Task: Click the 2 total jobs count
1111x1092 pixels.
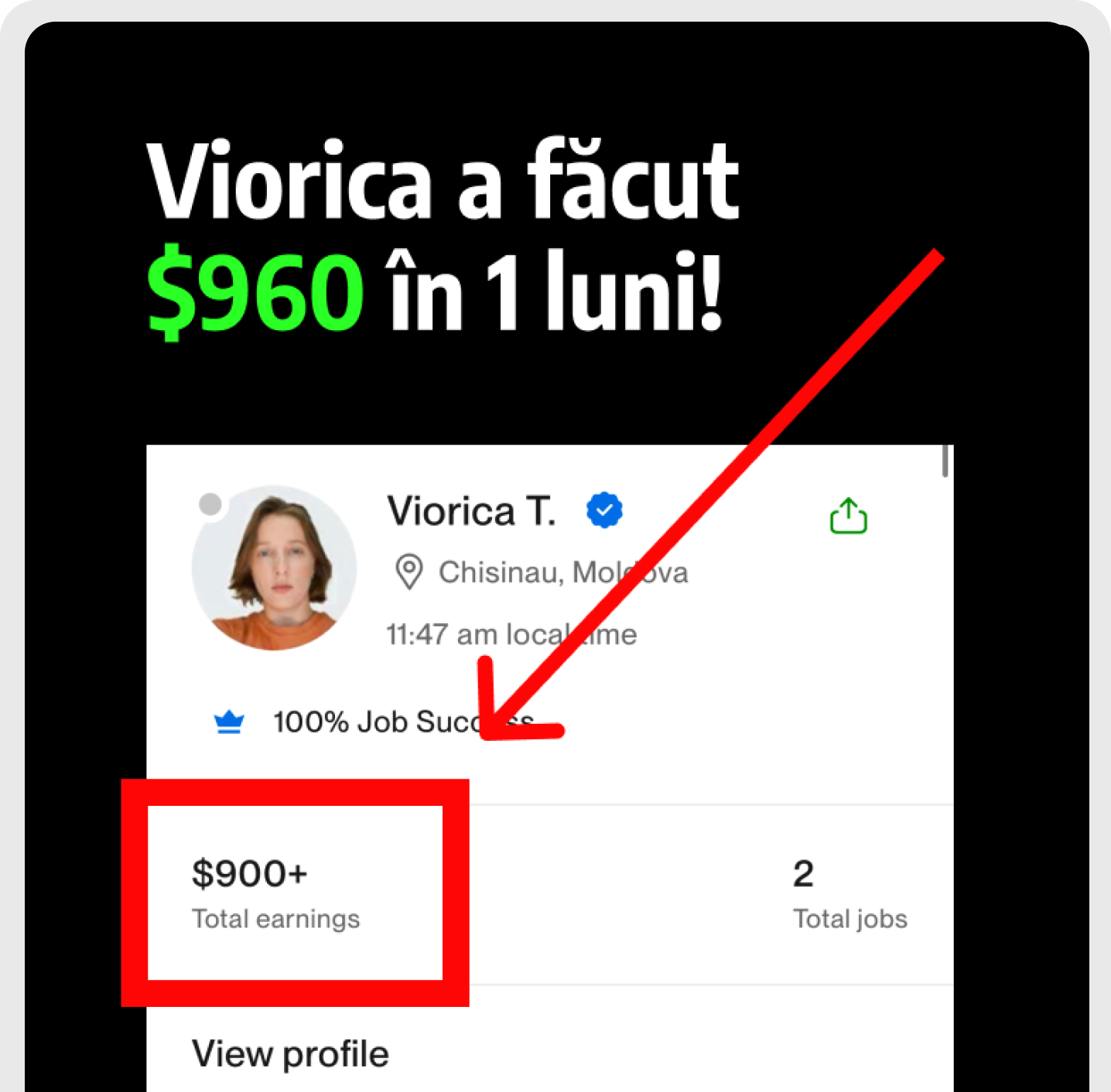Action: pyautogui.click(x=803, y=874)
